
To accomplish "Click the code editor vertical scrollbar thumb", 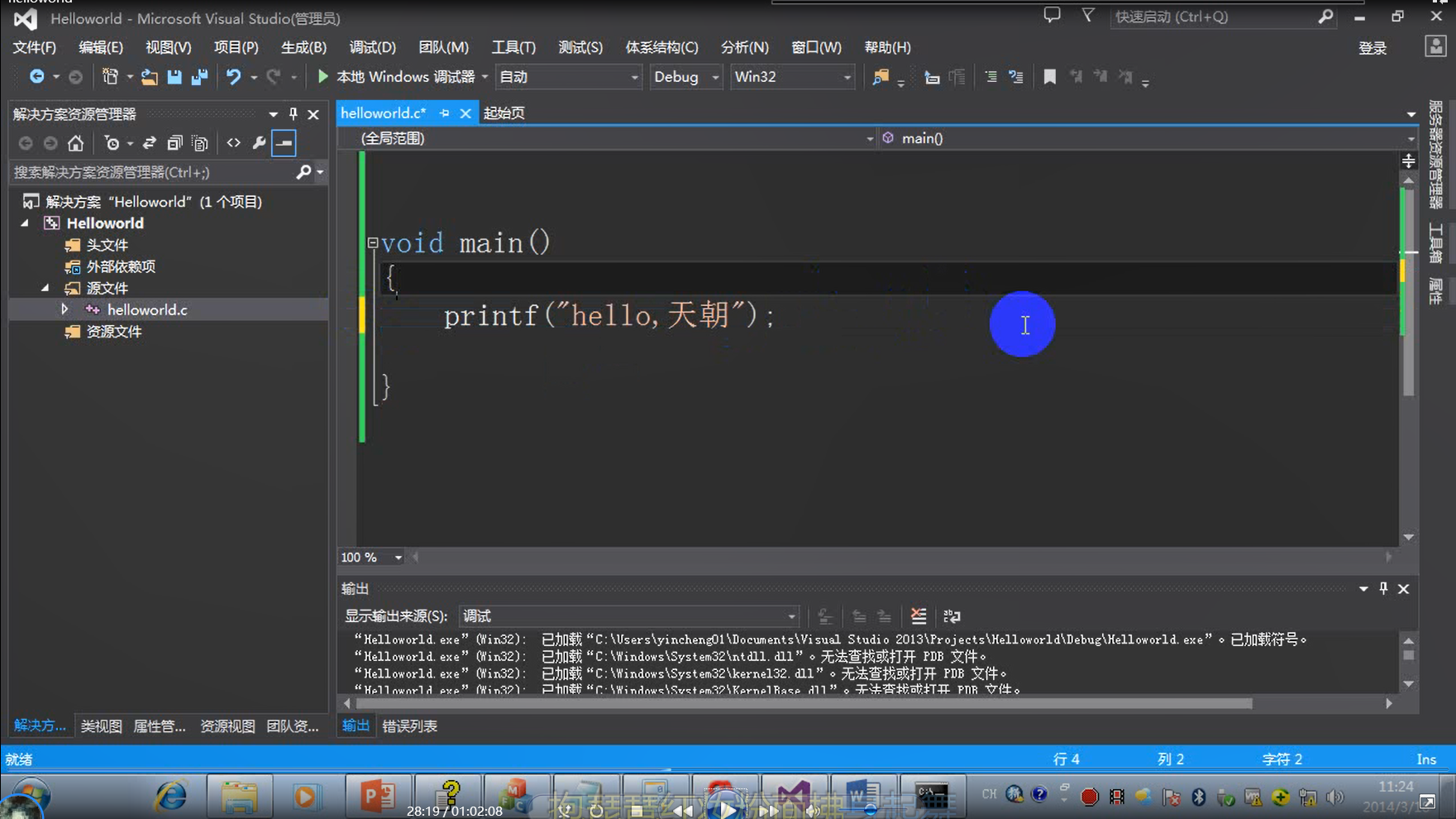I will click(x=1408, y=291).
